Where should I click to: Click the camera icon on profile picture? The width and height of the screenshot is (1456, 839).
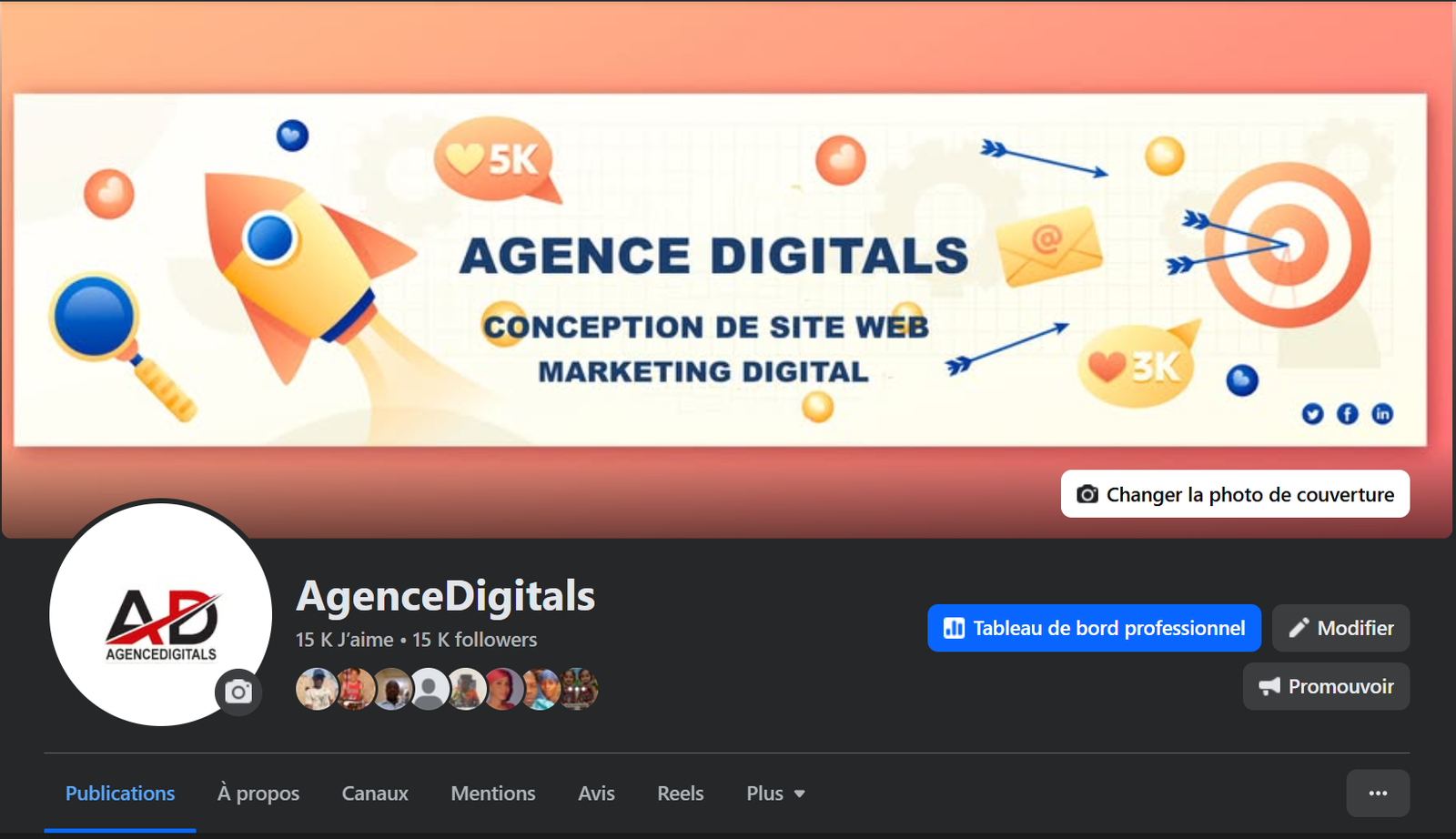click(x=238, y=692)
